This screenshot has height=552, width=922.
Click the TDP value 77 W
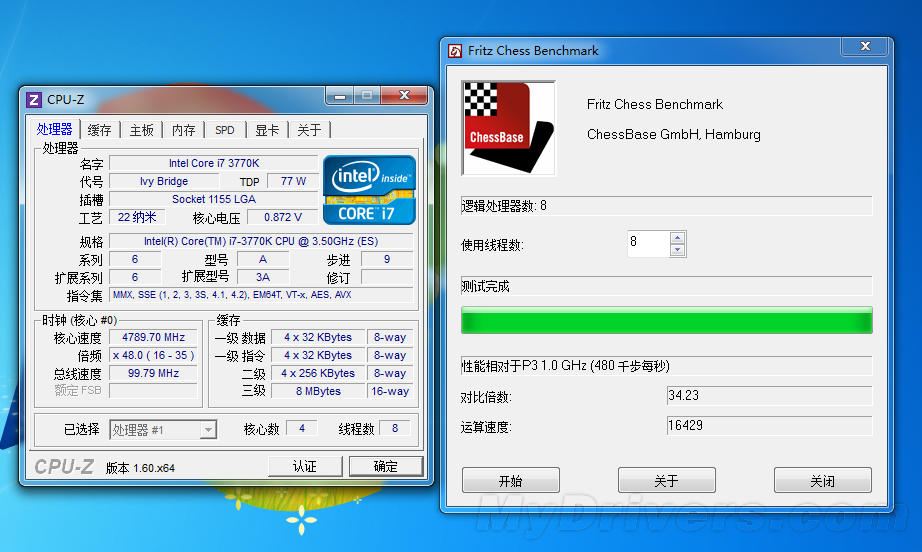(293, 182)
